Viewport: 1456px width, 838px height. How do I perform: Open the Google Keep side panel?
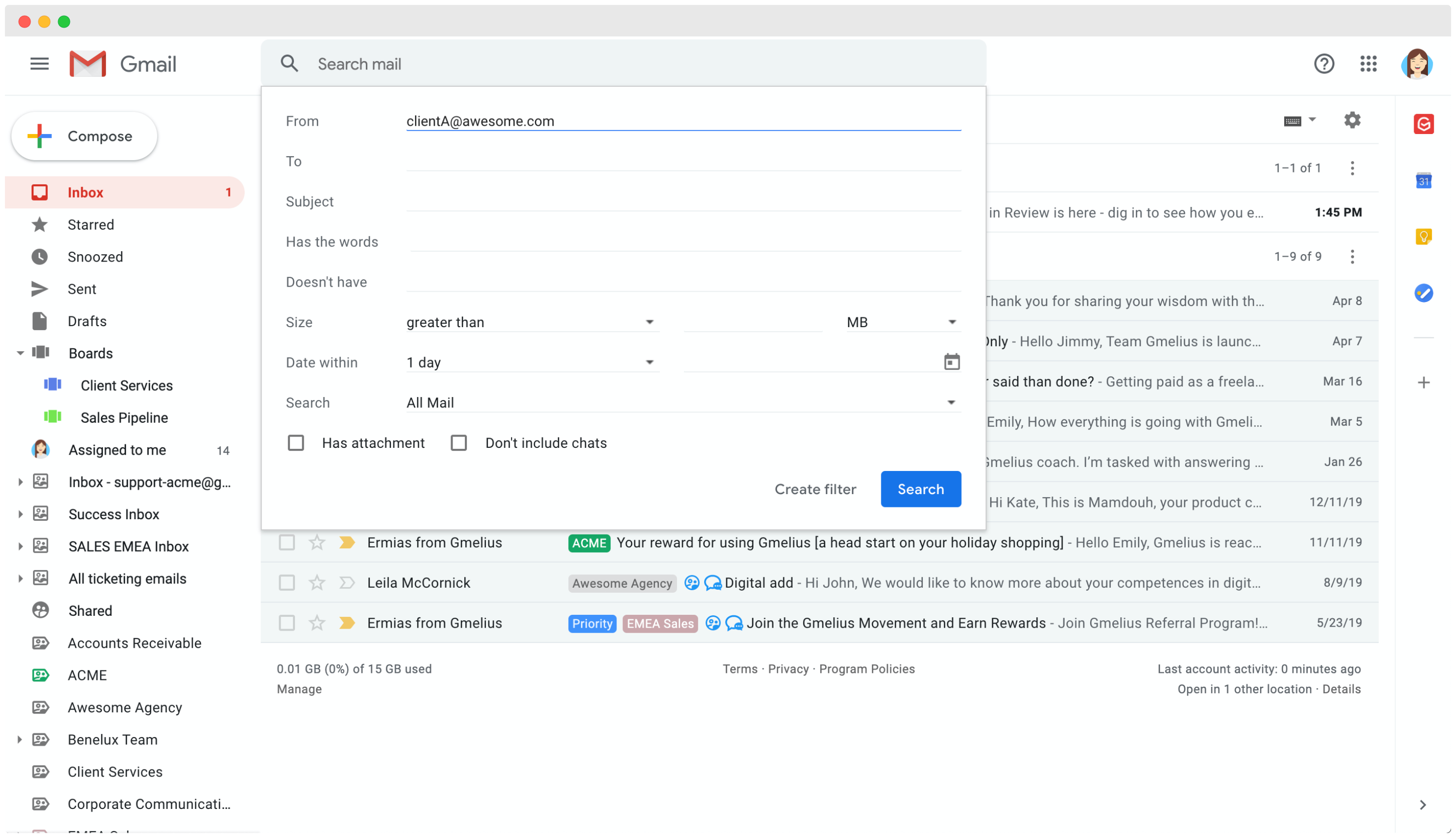pyautogui.click(x=1423, y=236)
